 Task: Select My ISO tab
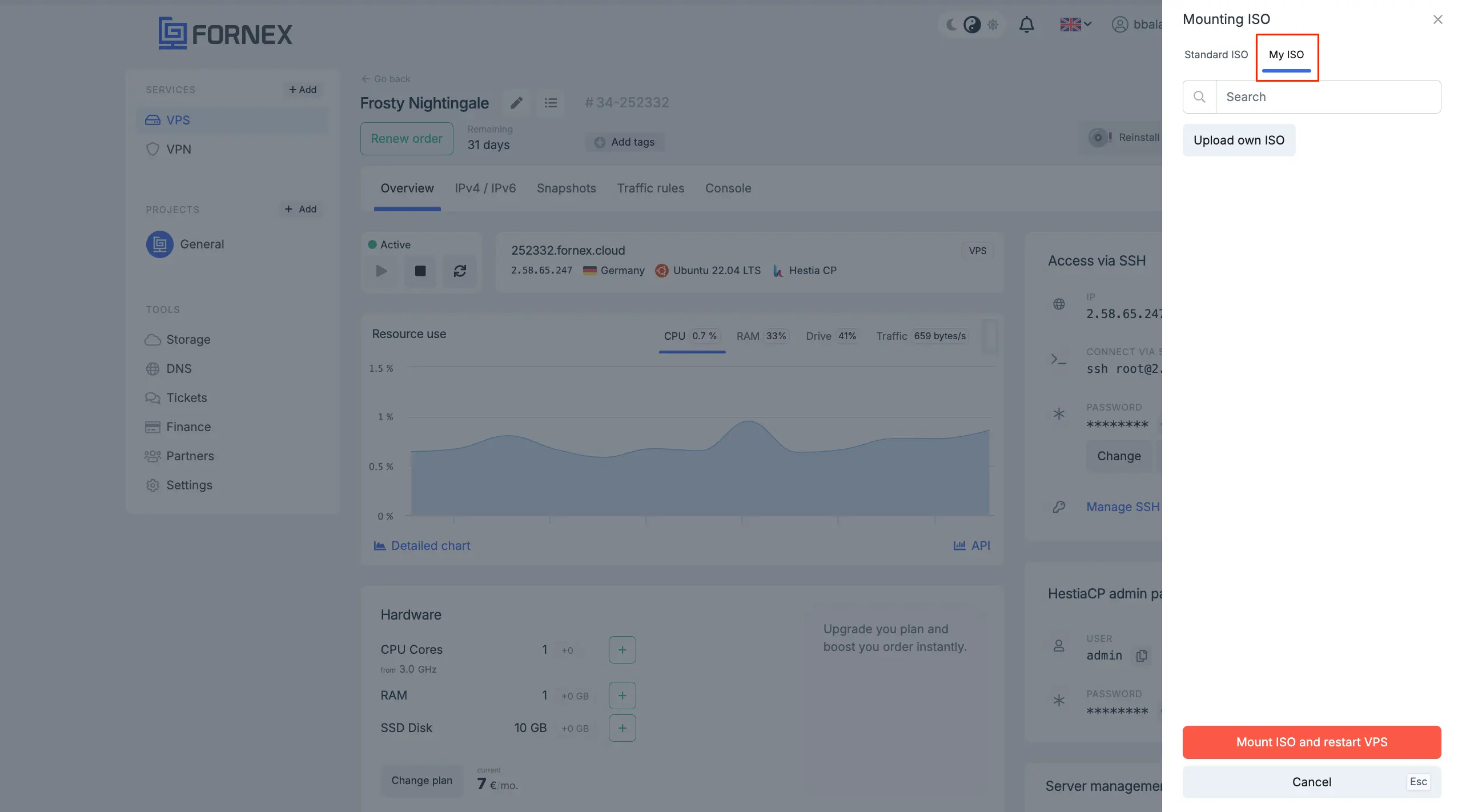[x=1286, y=55]
